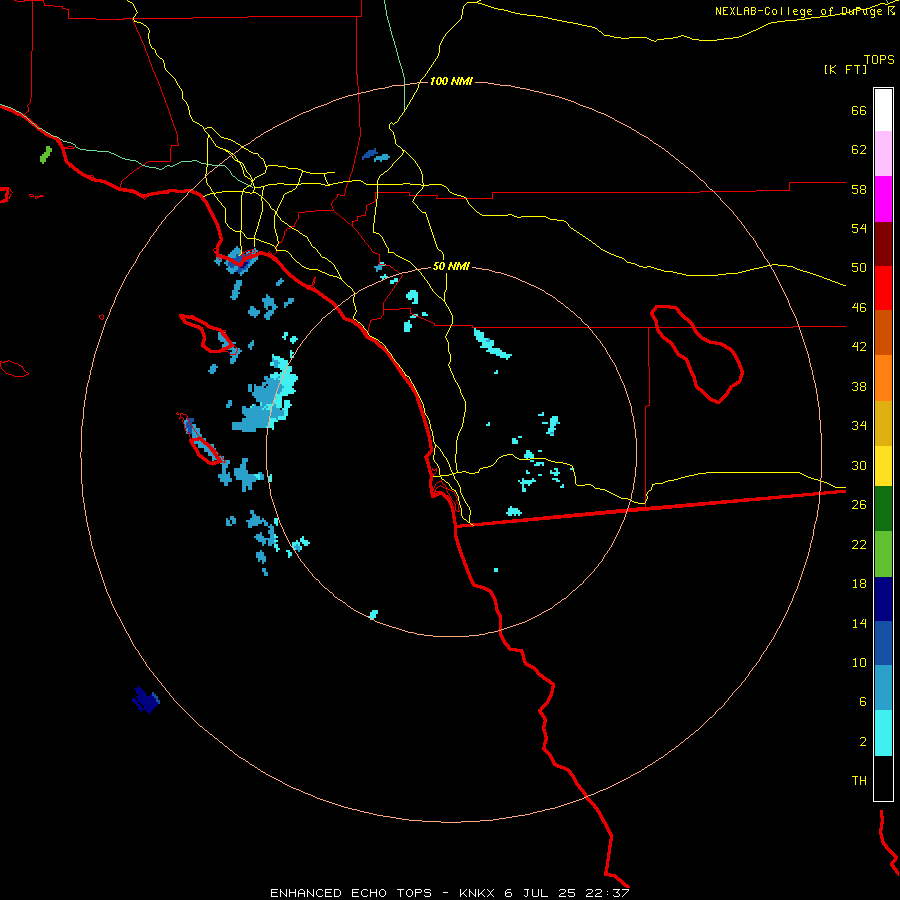Click the magenta legend swatch
The image size is (900, 900).
(x=883, y=199)
